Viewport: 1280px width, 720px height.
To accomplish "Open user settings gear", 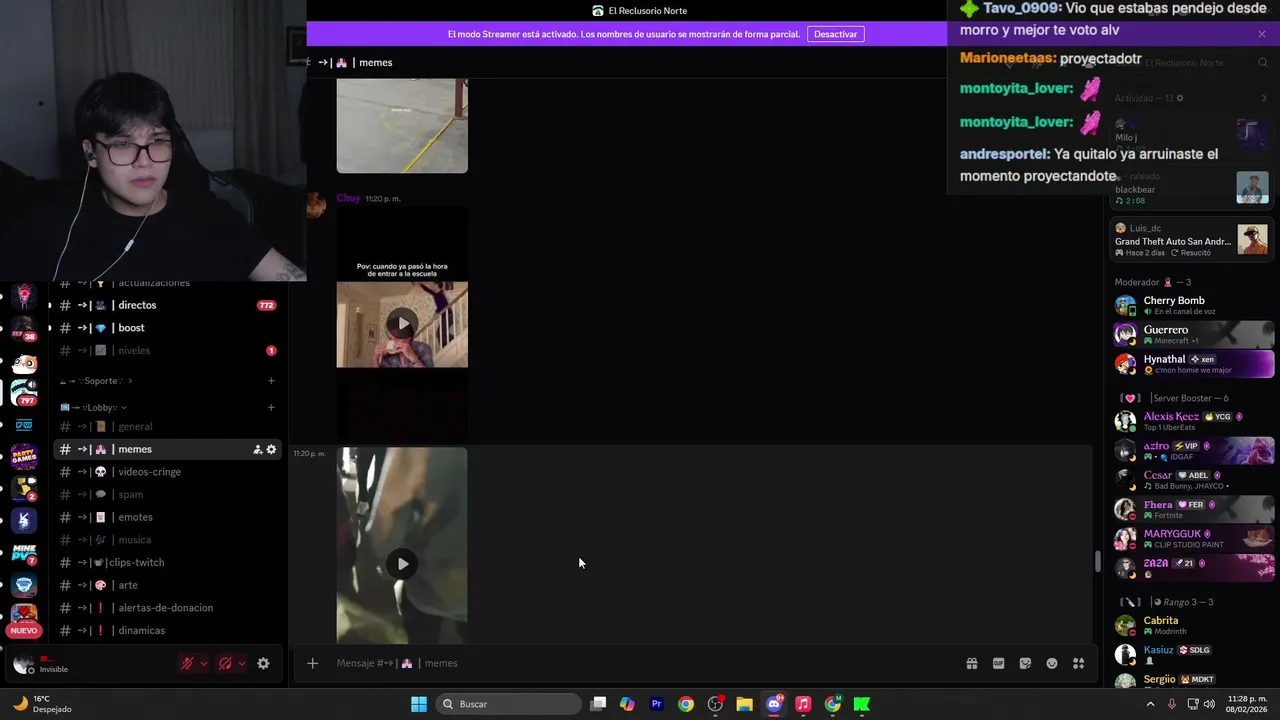I will [263, 663].
